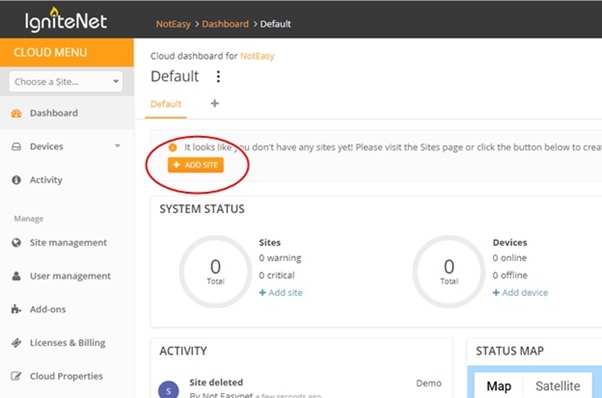Open NotEasy in the breadcrumb
The image size is (602, 398).
click(173, 24)
